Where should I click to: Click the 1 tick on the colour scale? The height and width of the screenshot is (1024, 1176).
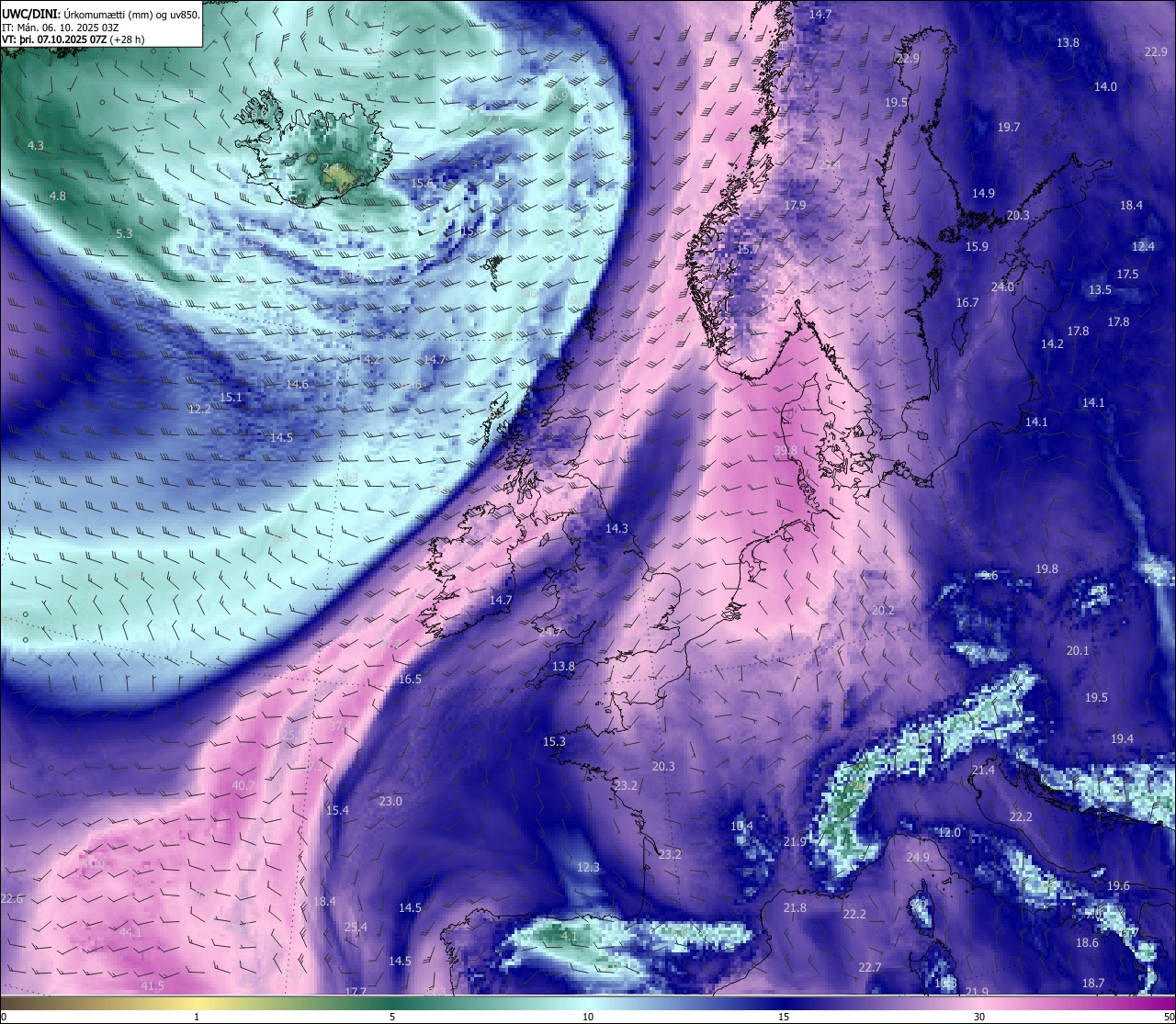pos(197,1017)
